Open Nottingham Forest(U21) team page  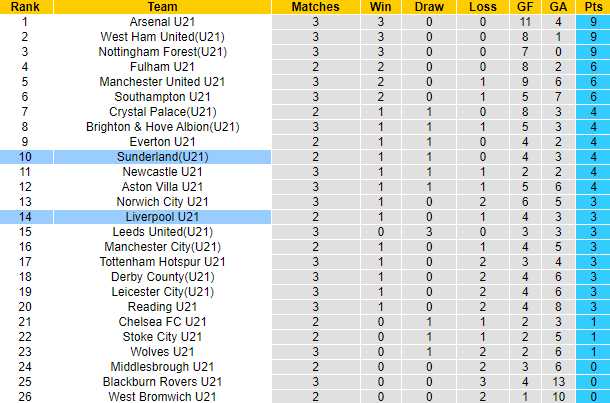[163, 51]
